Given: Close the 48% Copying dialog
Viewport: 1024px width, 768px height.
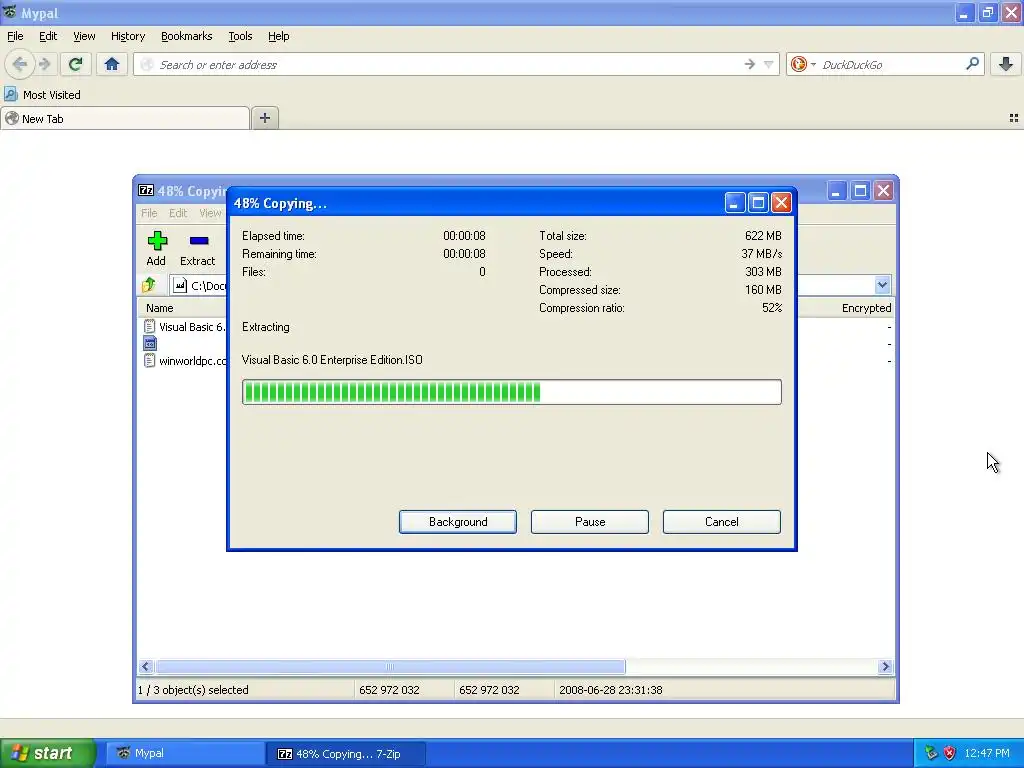Looking at the screenshot, I should [x=782, y=203].
